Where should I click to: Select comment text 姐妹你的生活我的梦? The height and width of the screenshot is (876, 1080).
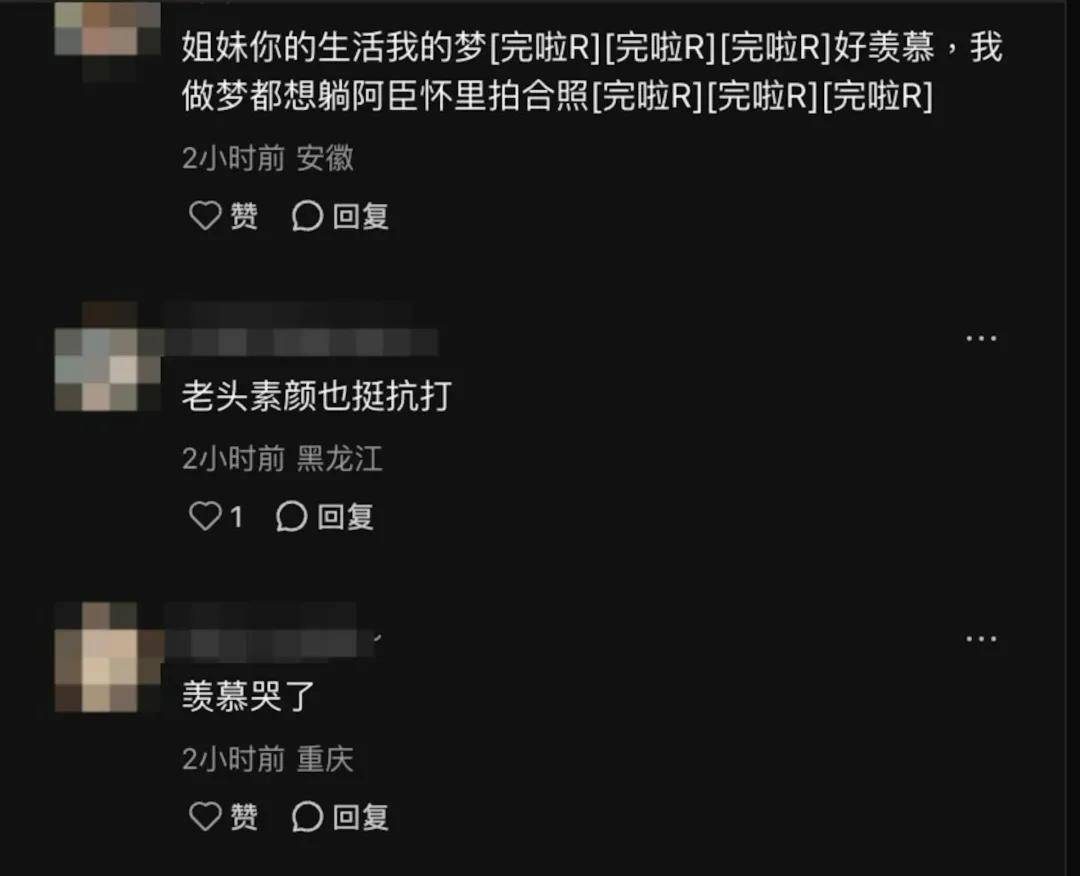point(333,47)
